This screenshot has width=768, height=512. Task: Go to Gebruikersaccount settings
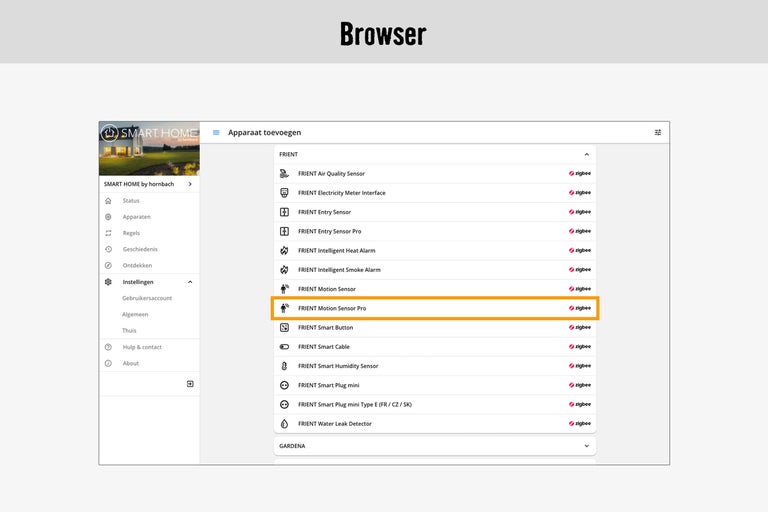pyautogui.click(x=149, y=298)
